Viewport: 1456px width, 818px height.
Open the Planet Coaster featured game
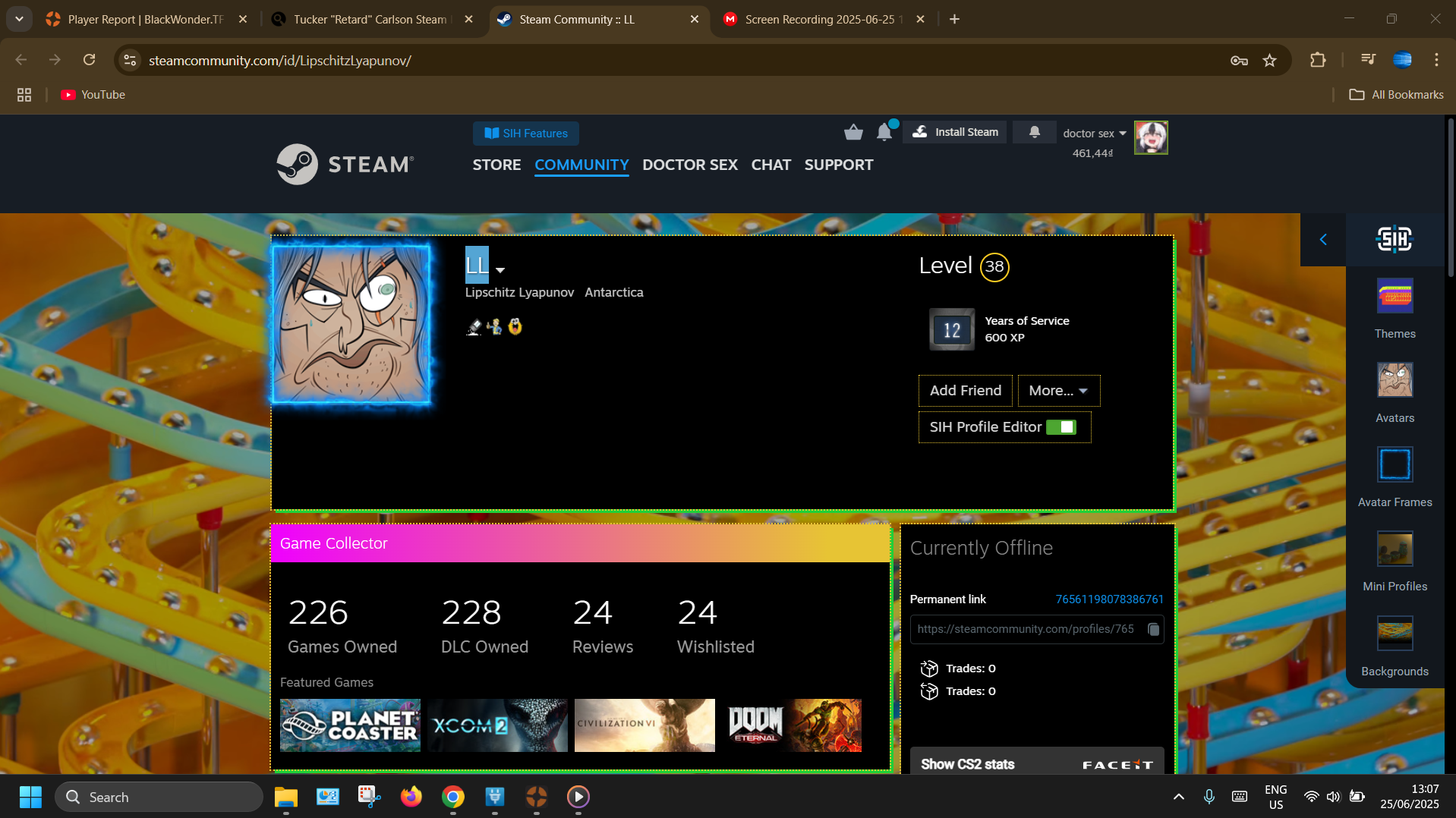click(350, 725)
